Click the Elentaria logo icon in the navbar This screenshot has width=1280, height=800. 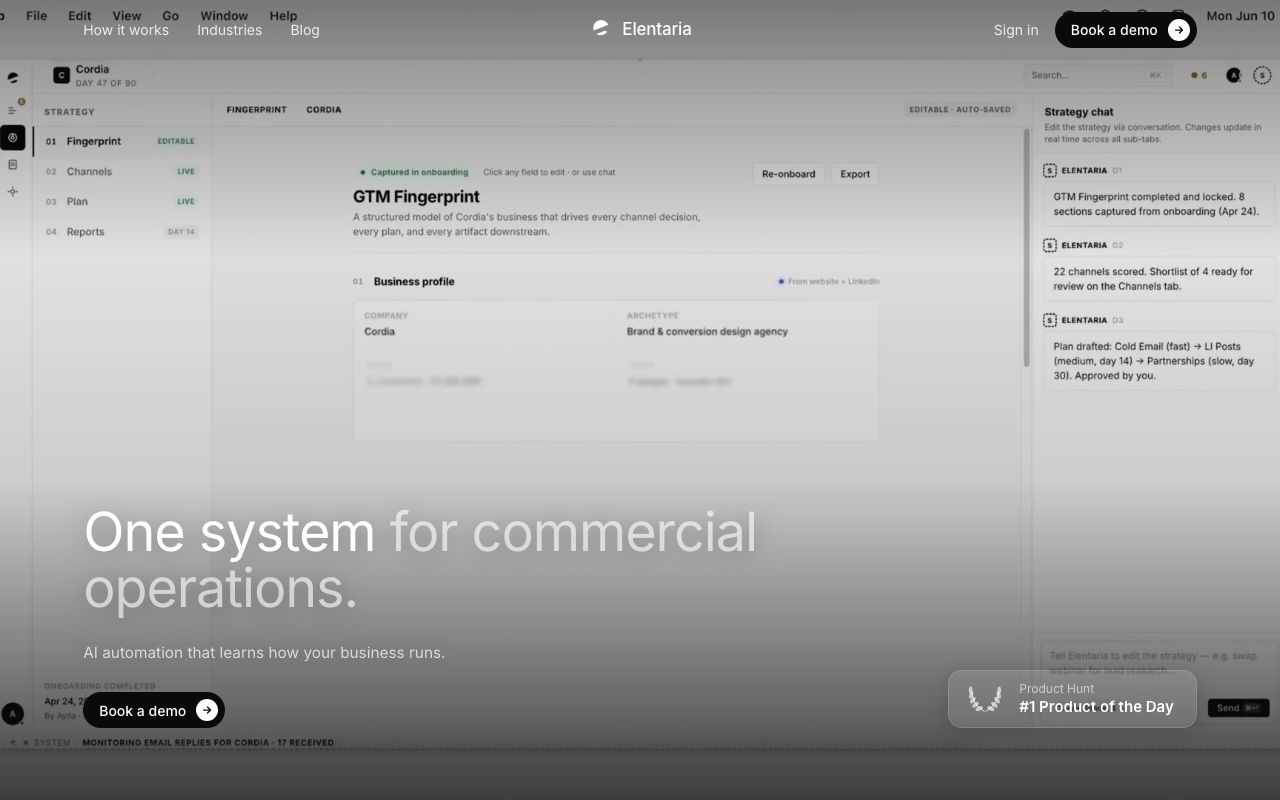[601, 29]
